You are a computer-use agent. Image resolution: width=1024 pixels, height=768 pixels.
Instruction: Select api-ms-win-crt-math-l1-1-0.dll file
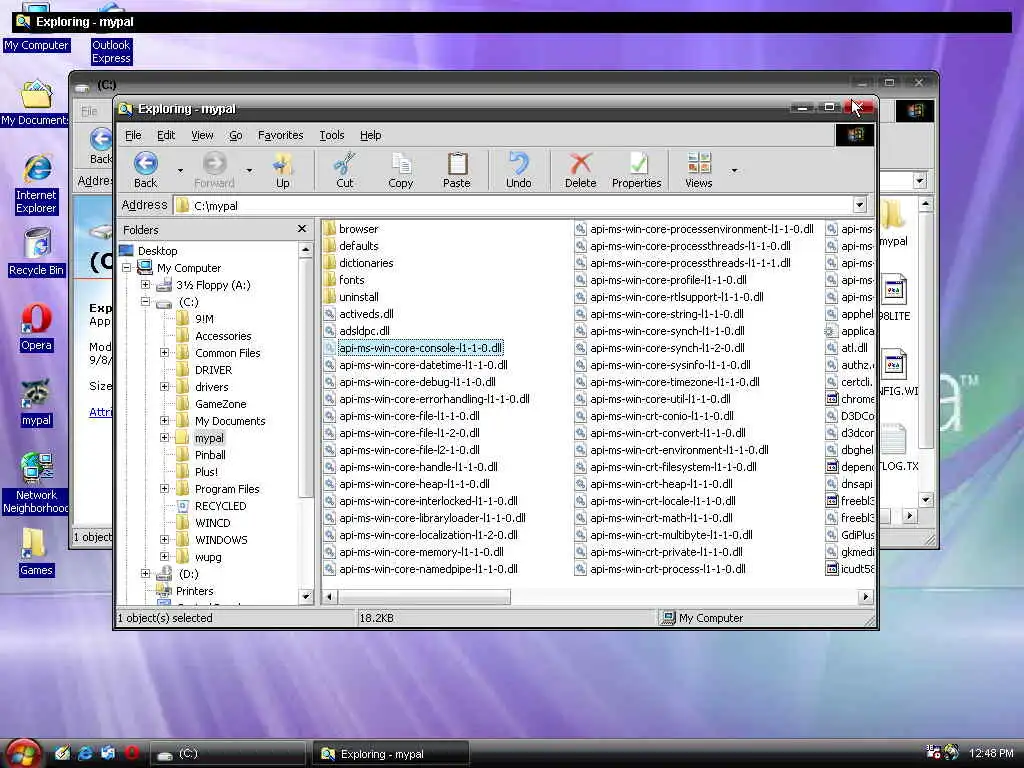[661, 517]
